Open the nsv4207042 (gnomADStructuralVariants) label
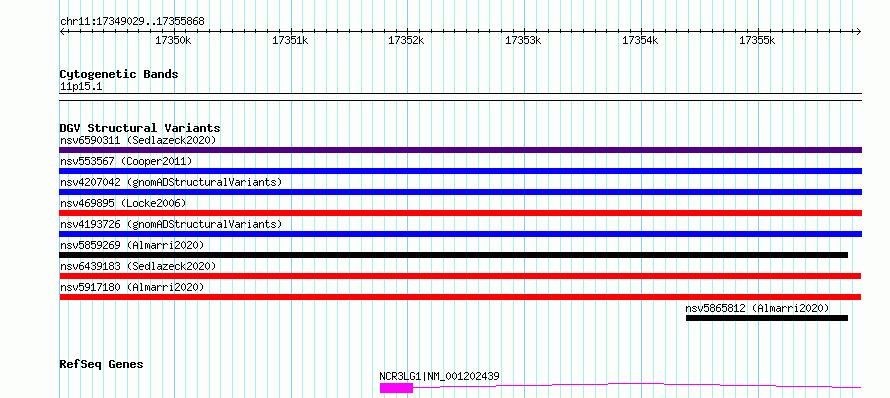The height and width of the screenshot is (398, 890). tap(171, 182)
